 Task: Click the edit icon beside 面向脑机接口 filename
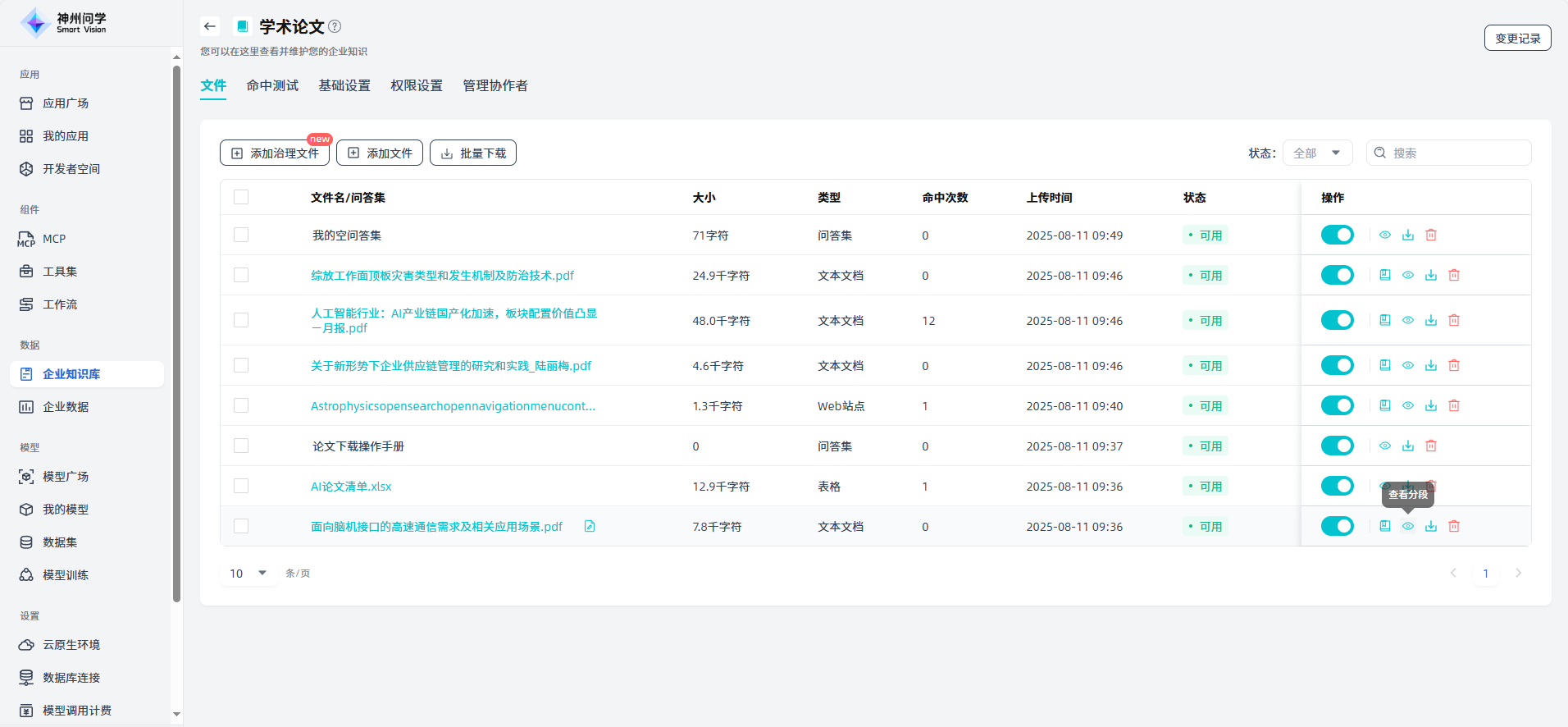point(590,526)
